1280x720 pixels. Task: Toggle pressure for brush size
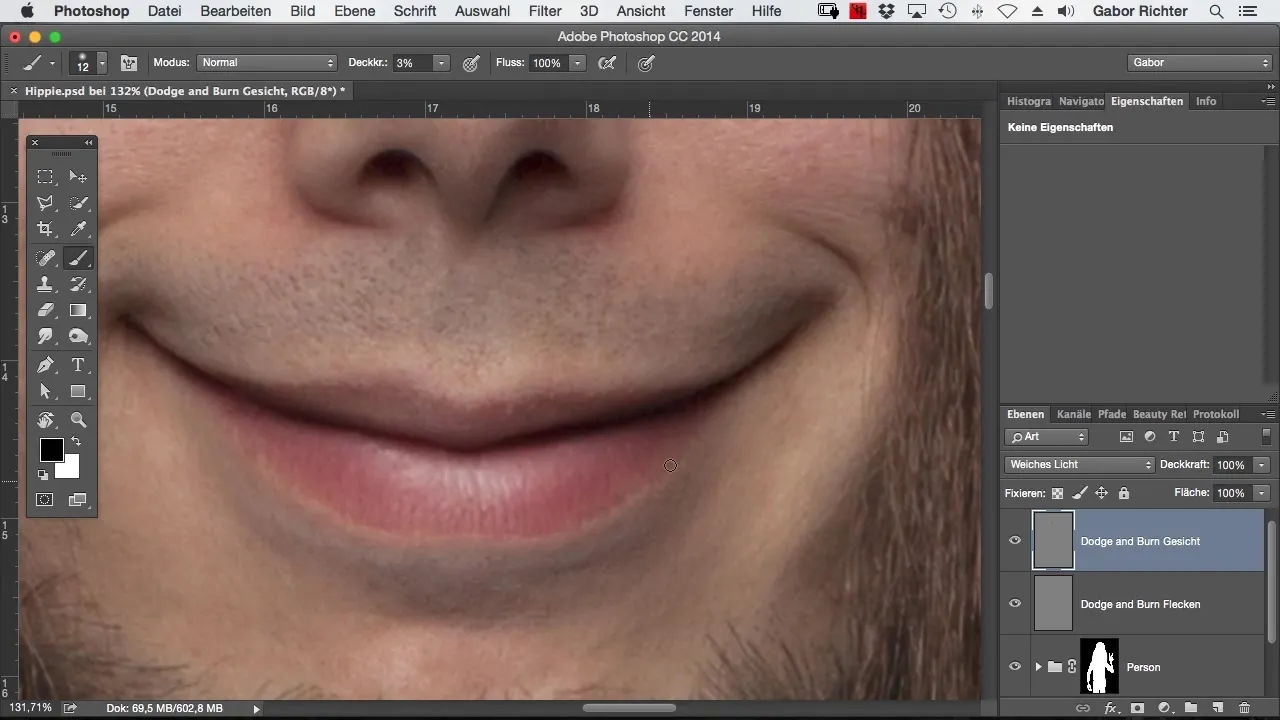click(x=647, y=63)
